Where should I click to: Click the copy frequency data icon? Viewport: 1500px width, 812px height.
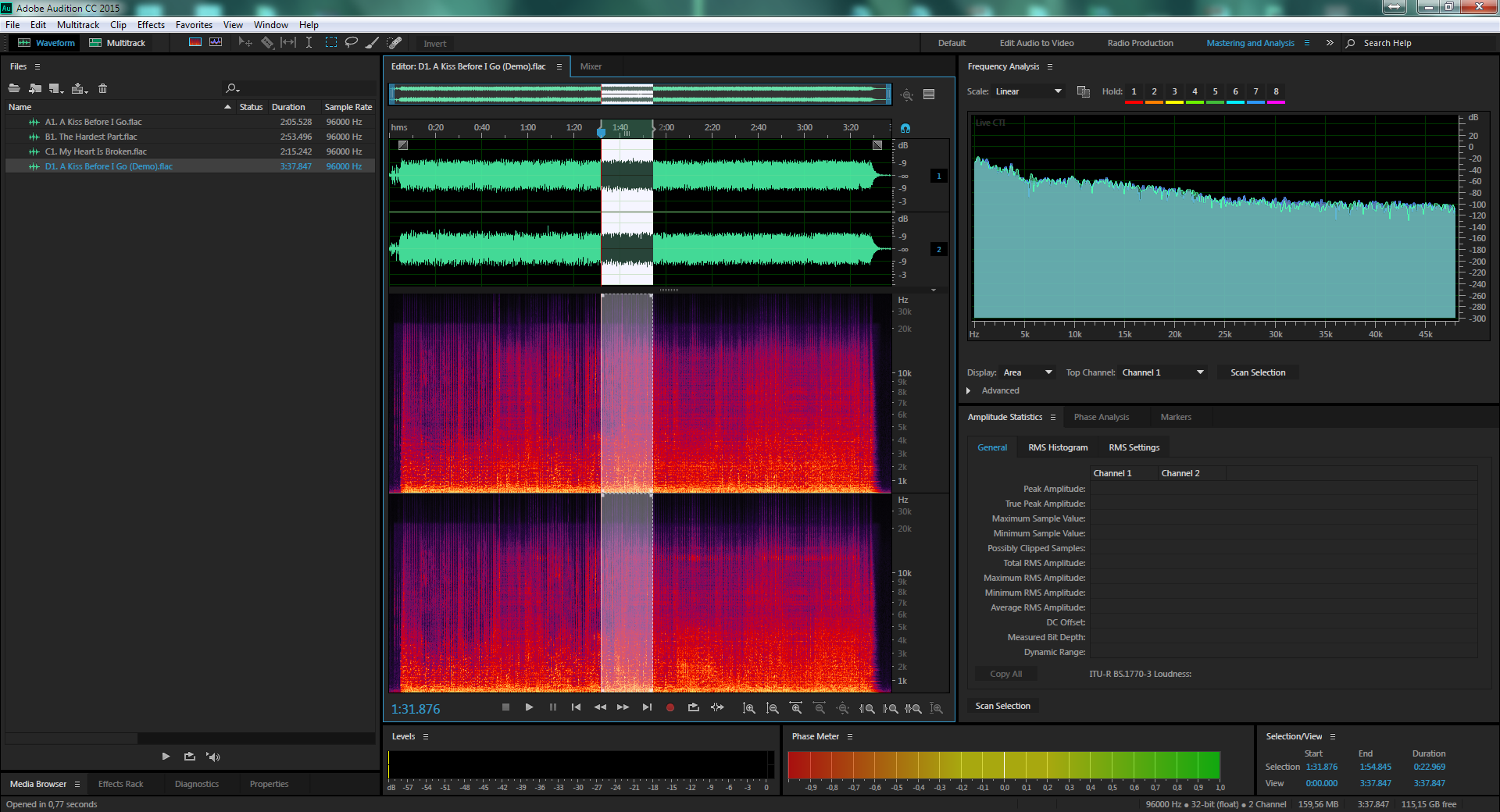(x=1083, y=91)
